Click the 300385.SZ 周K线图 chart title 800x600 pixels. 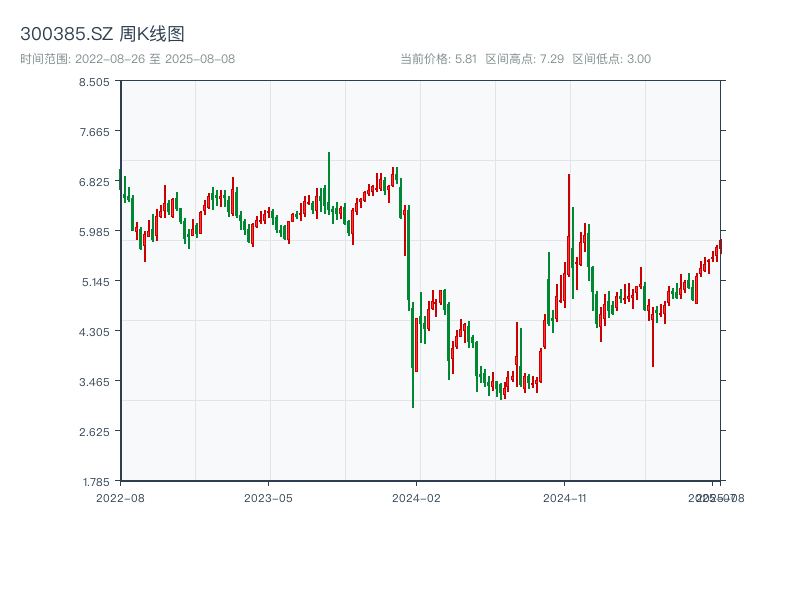point(102,34)
